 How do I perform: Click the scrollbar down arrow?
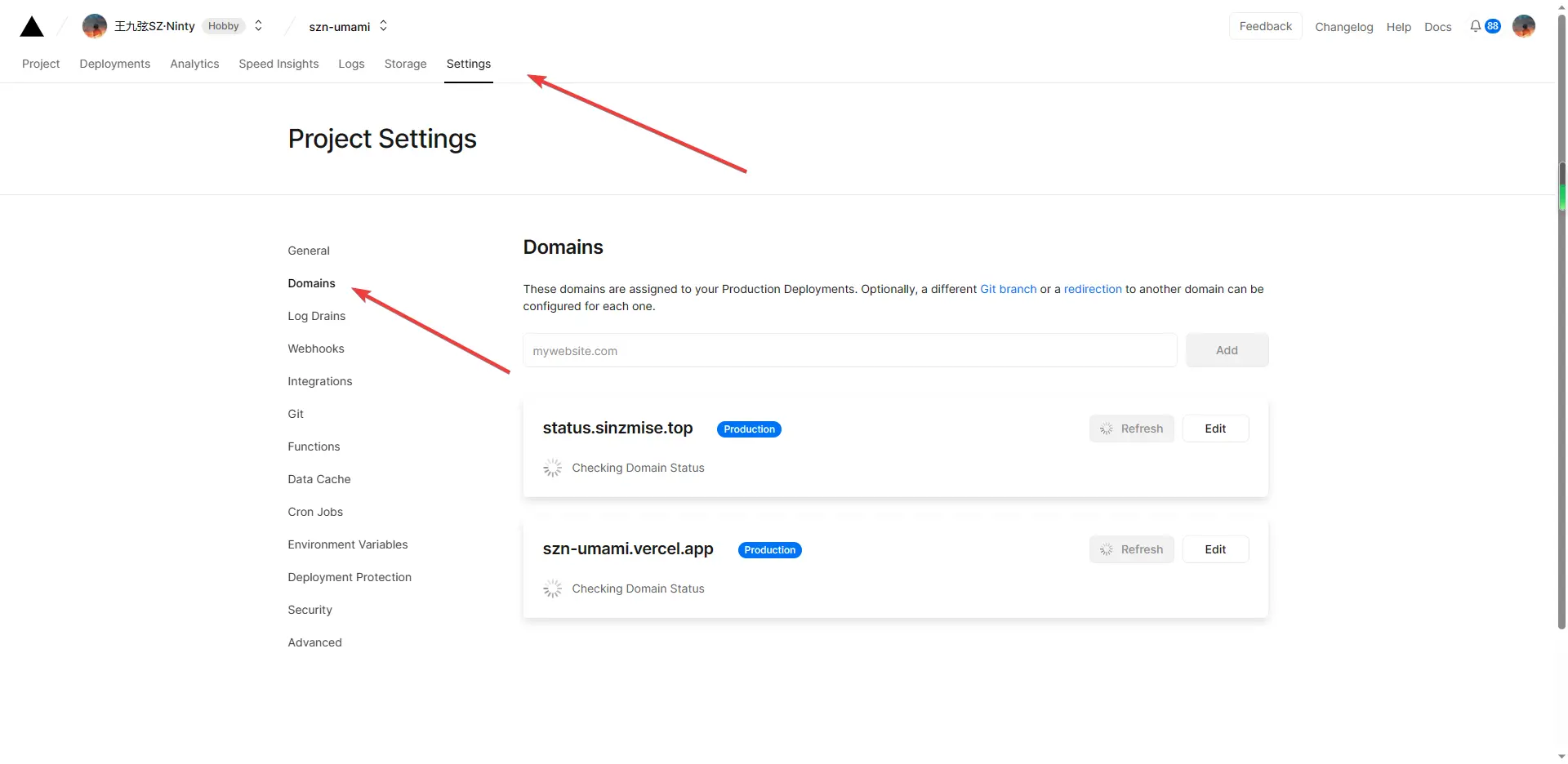pyautogui.click(x=1561, y=756)
